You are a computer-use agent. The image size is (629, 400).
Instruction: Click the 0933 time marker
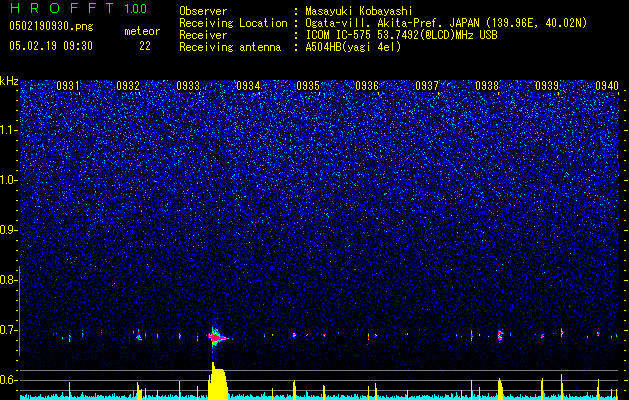tap(188, 86)
